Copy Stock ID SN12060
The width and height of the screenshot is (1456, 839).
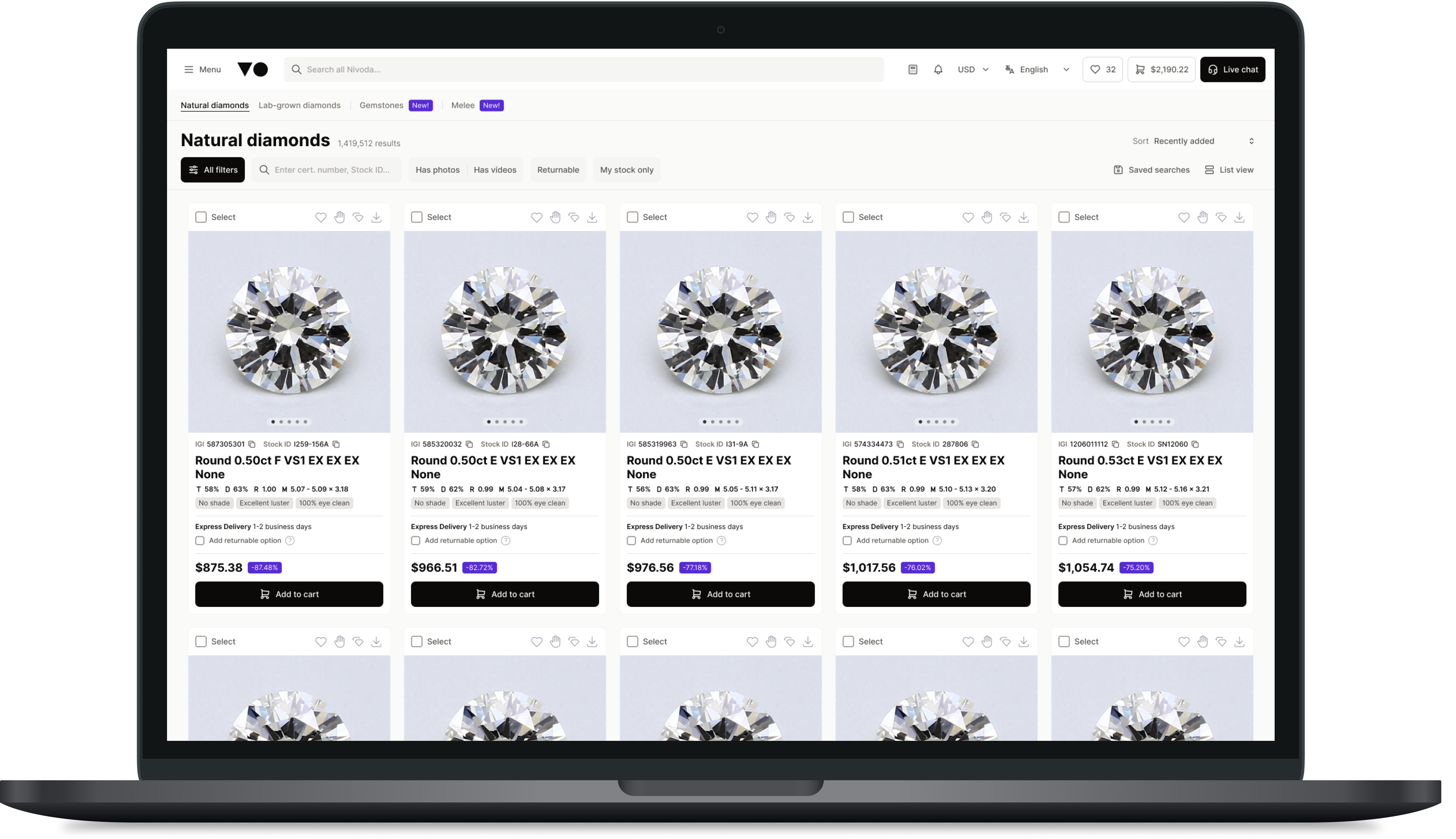pos(1195,444)
